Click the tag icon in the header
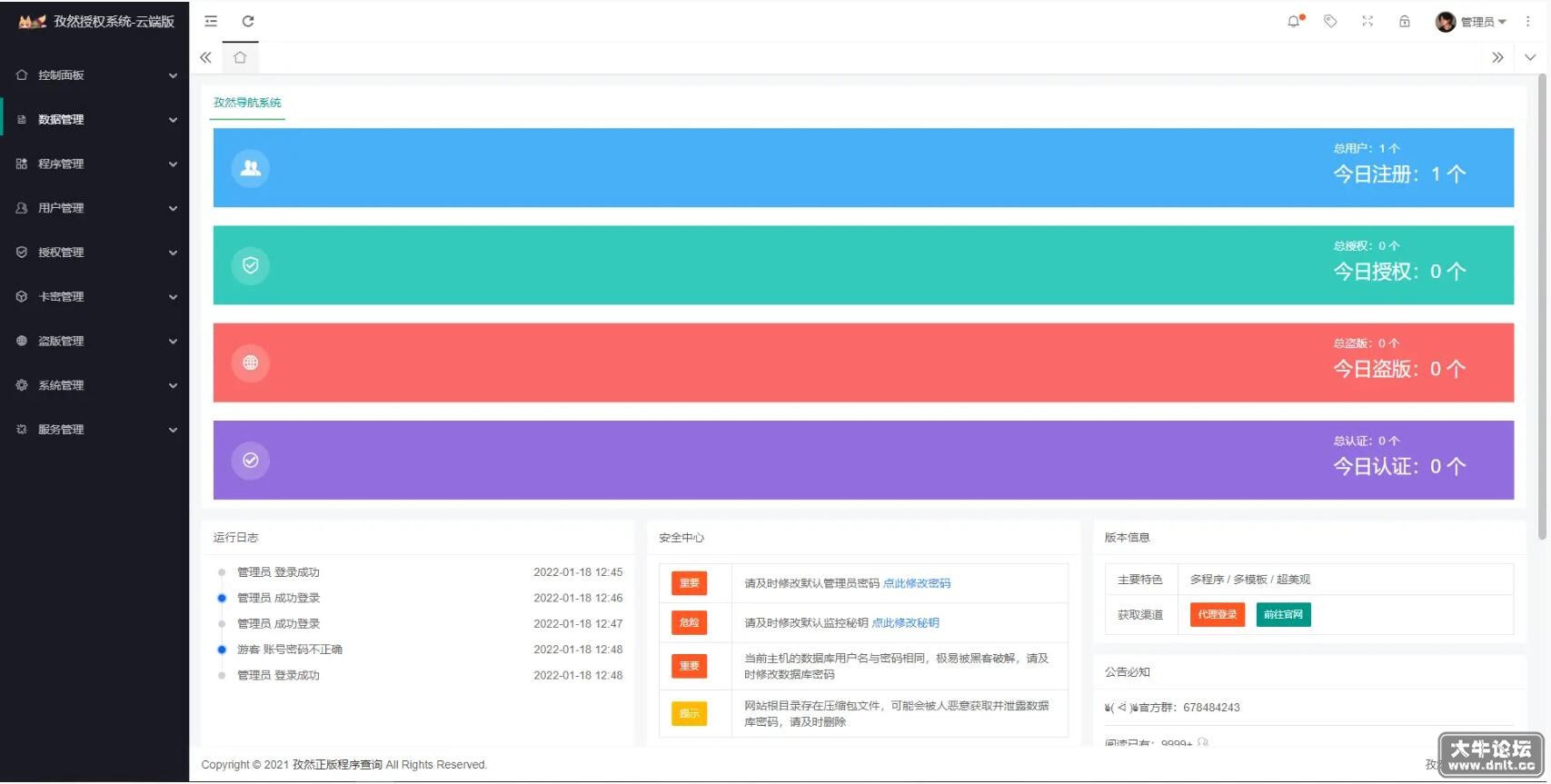 [x=1330, y=21]
